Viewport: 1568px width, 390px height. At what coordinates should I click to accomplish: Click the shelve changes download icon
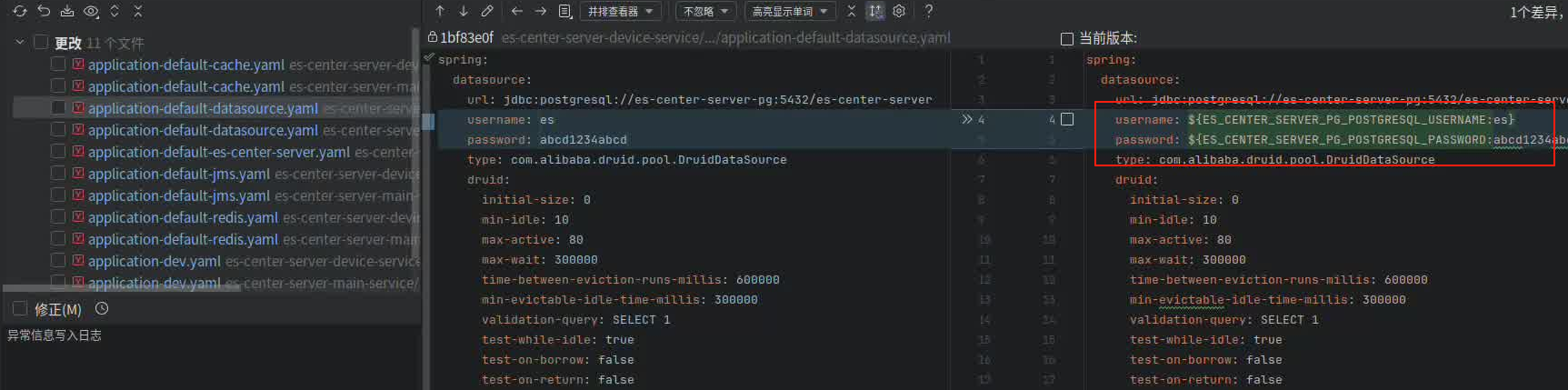67,12
